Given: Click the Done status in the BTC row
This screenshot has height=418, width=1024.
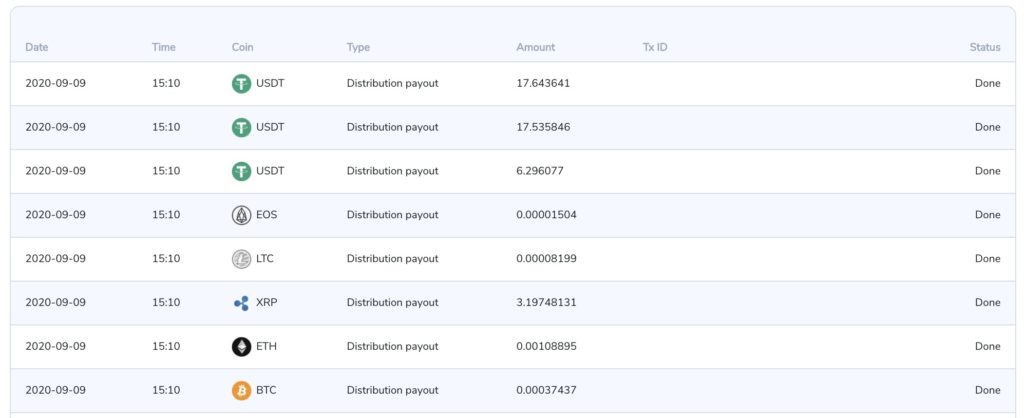Looking at the screenshot, I should click(x=987, y=390).
